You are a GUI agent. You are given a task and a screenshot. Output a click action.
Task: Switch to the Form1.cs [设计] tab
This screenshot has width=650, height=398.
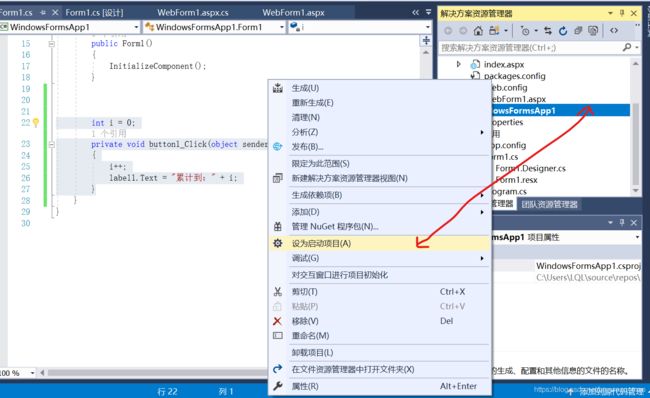95,12
